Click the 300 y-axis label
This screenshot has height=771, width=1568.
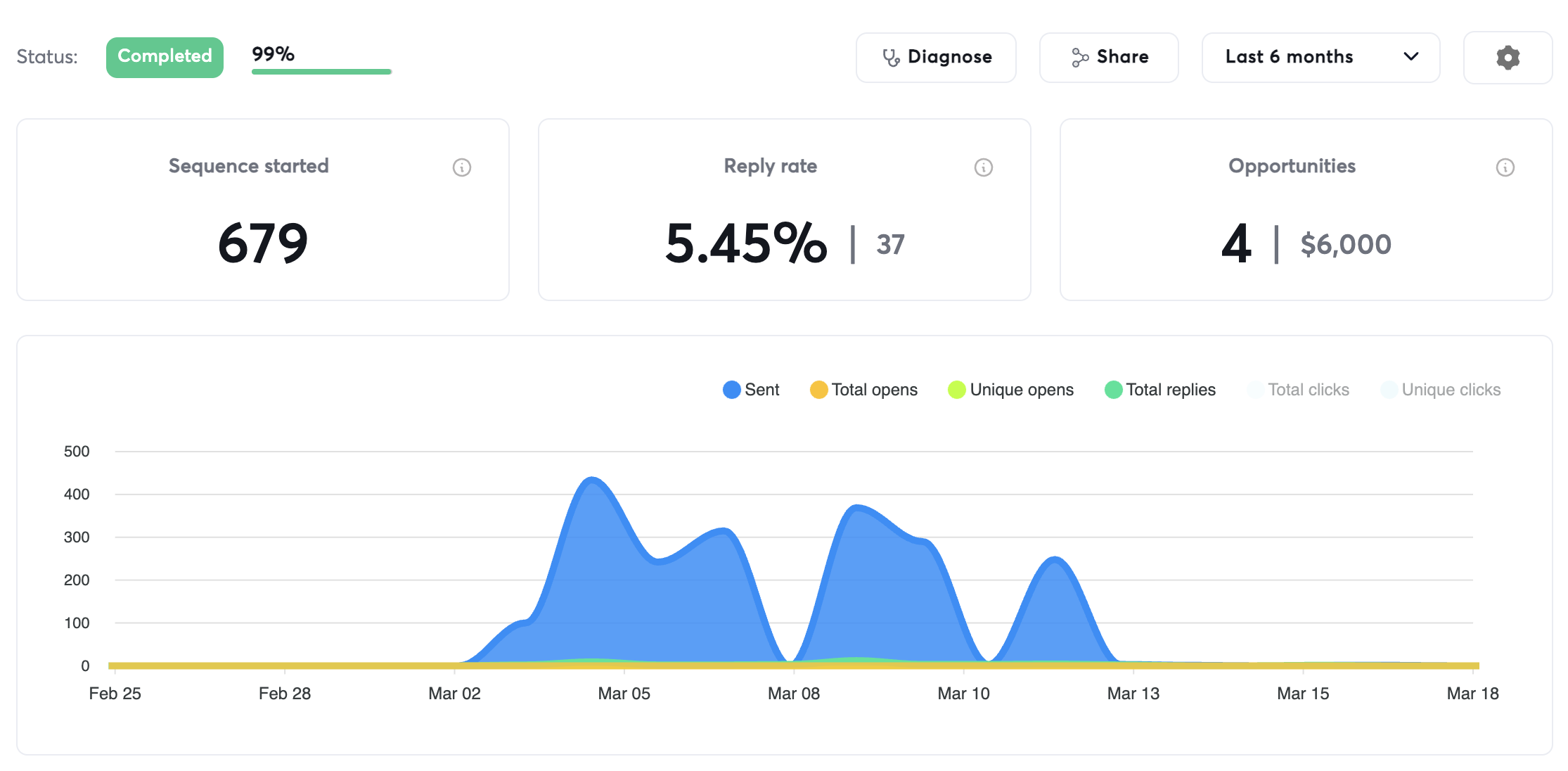pyautogui.click(x=77, y=537)
